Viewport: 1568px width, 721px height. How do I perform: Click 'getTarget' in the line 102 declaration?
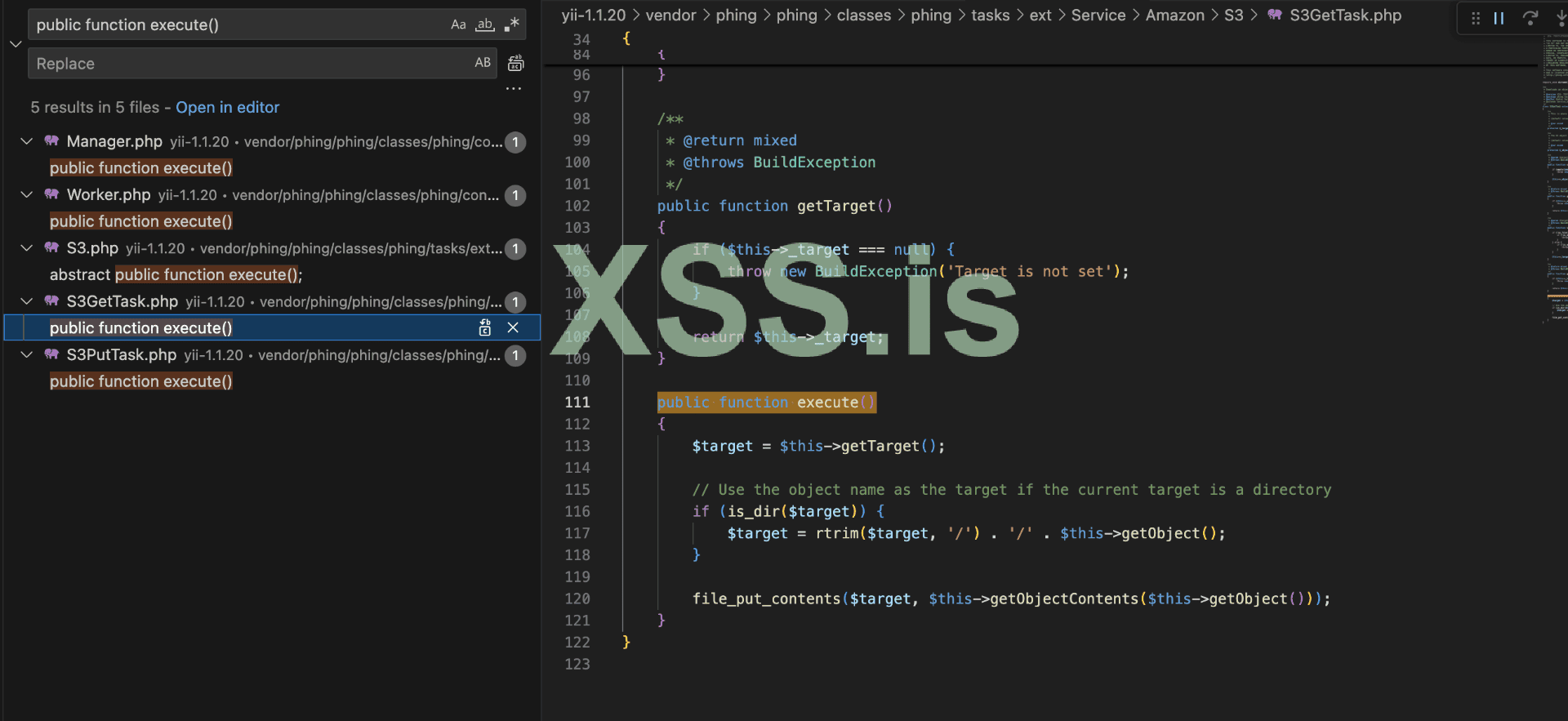(x=836, y=206)
